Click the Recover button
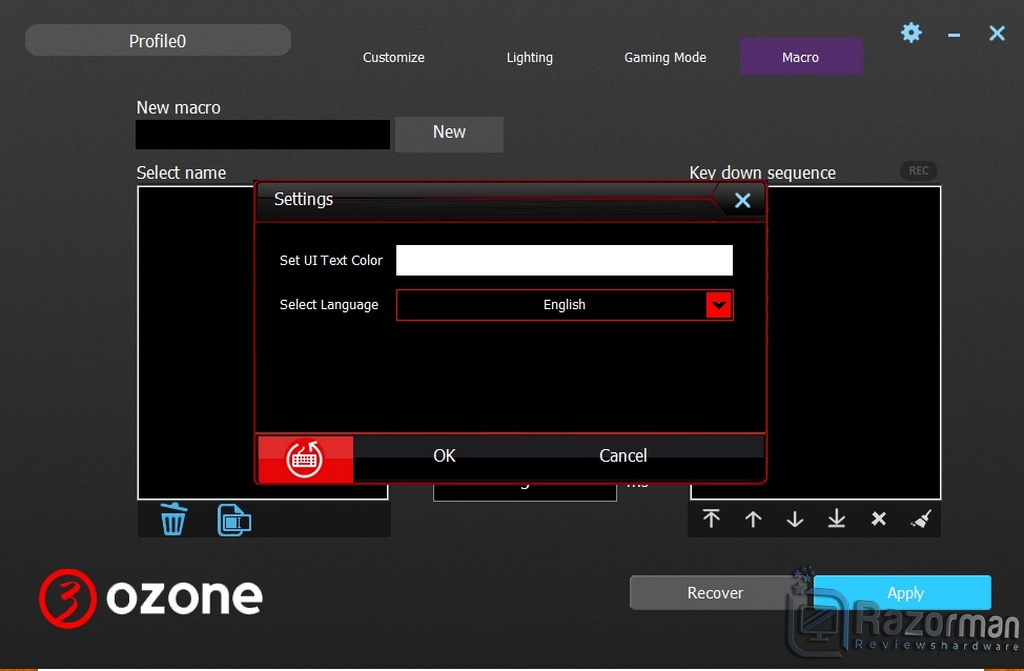The image size is (1024, 671). [715, 593]
